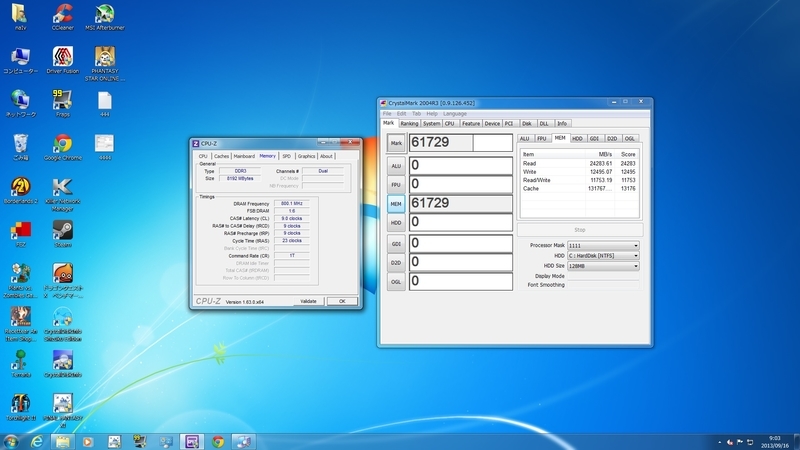Open the Language menu in CrystalMark
Viewport: 800px width, 450px height.
click(x=455, y=114)
